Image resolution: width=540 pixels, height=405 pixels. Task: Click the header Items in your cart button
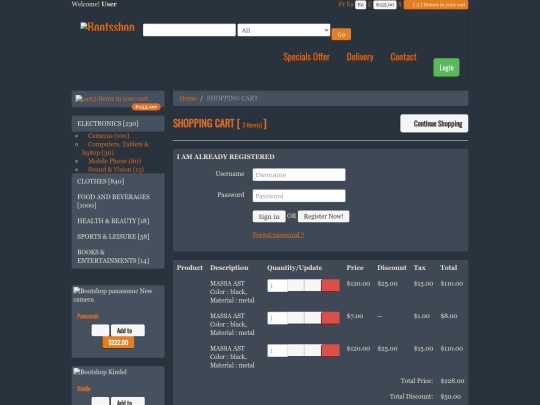click(436, 5)
